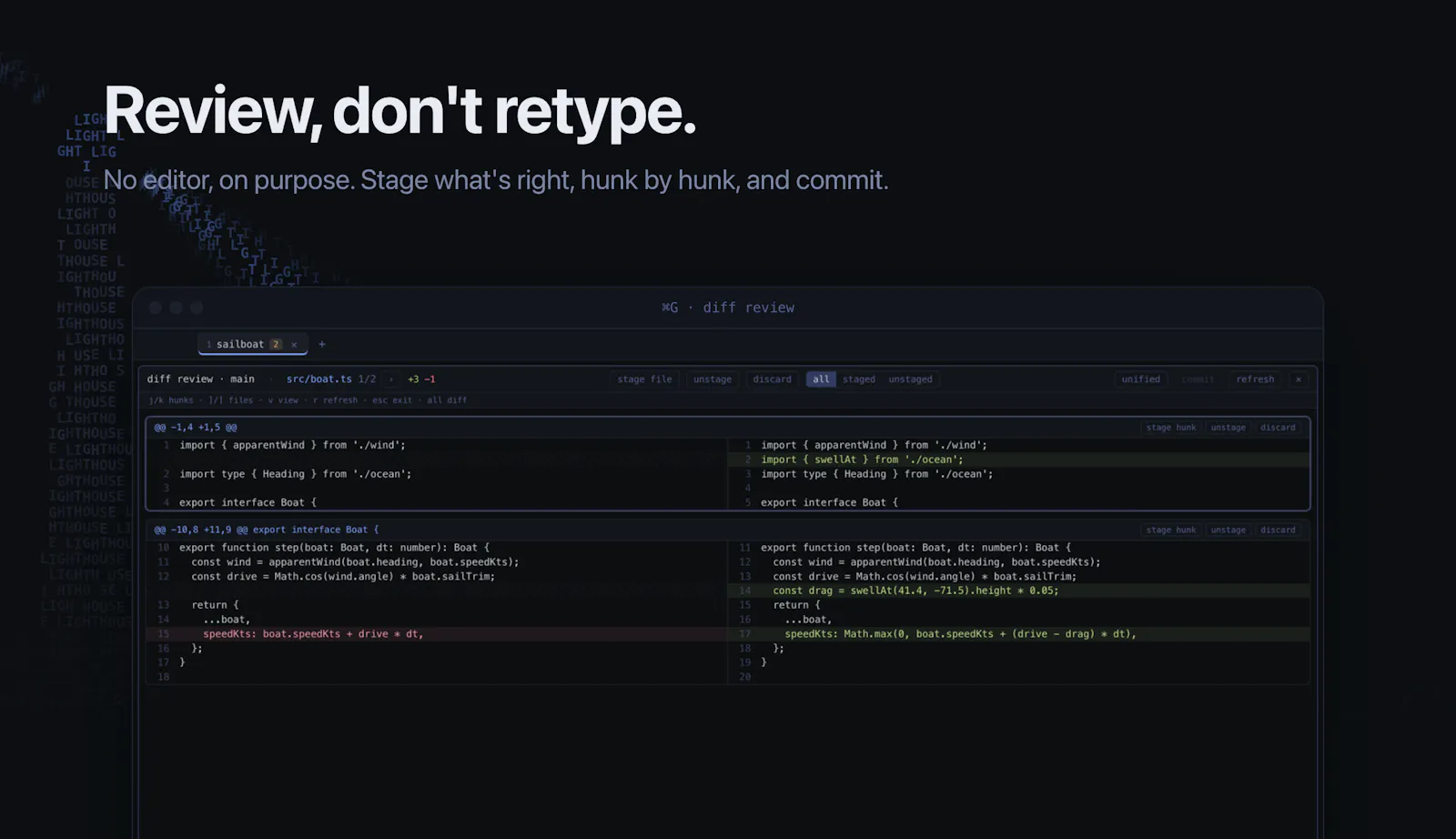Select the 'staged' filter
Viewport: 1456px width, 839px height.
point(859,379)
